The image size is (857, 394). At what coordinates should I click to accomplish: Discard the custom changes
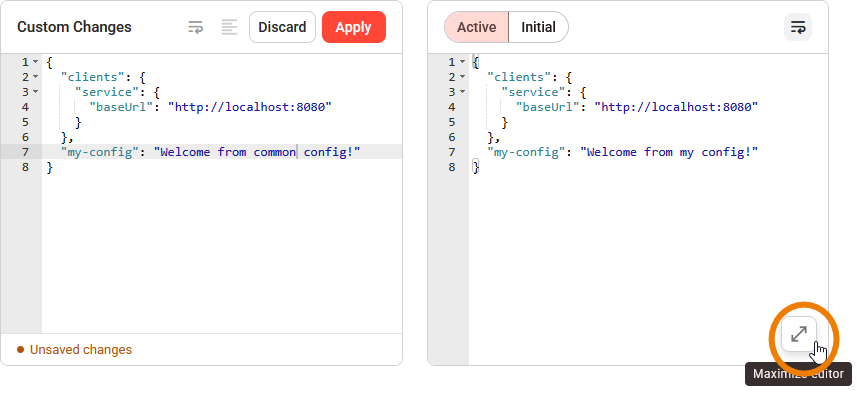[x=282, y=27]
